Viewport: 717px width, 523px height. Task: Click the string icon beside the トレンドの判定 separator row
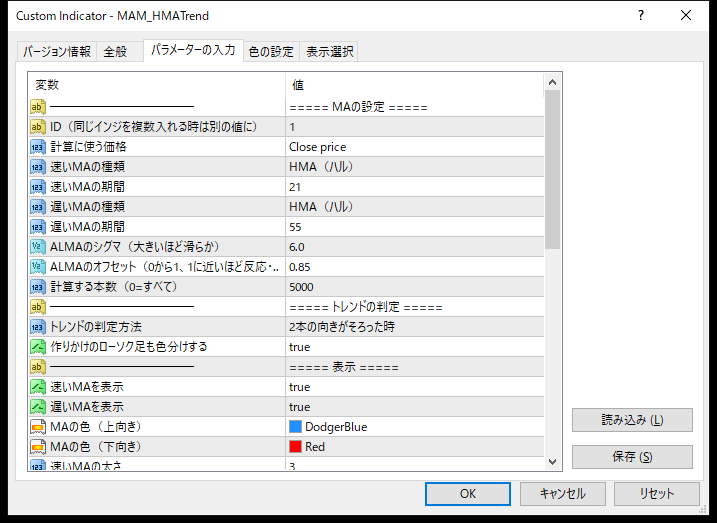coord(38,307)
